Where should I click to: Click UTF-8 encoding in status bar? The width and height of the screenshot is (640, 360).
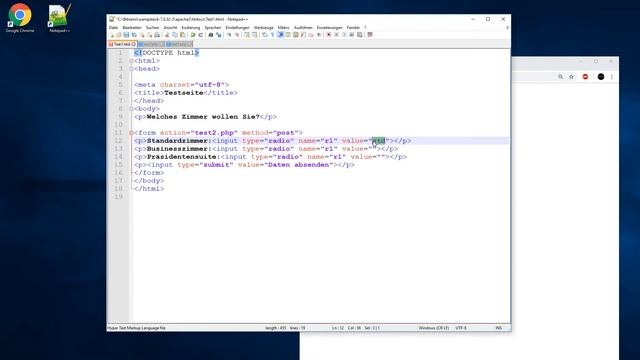coord(461,328)
